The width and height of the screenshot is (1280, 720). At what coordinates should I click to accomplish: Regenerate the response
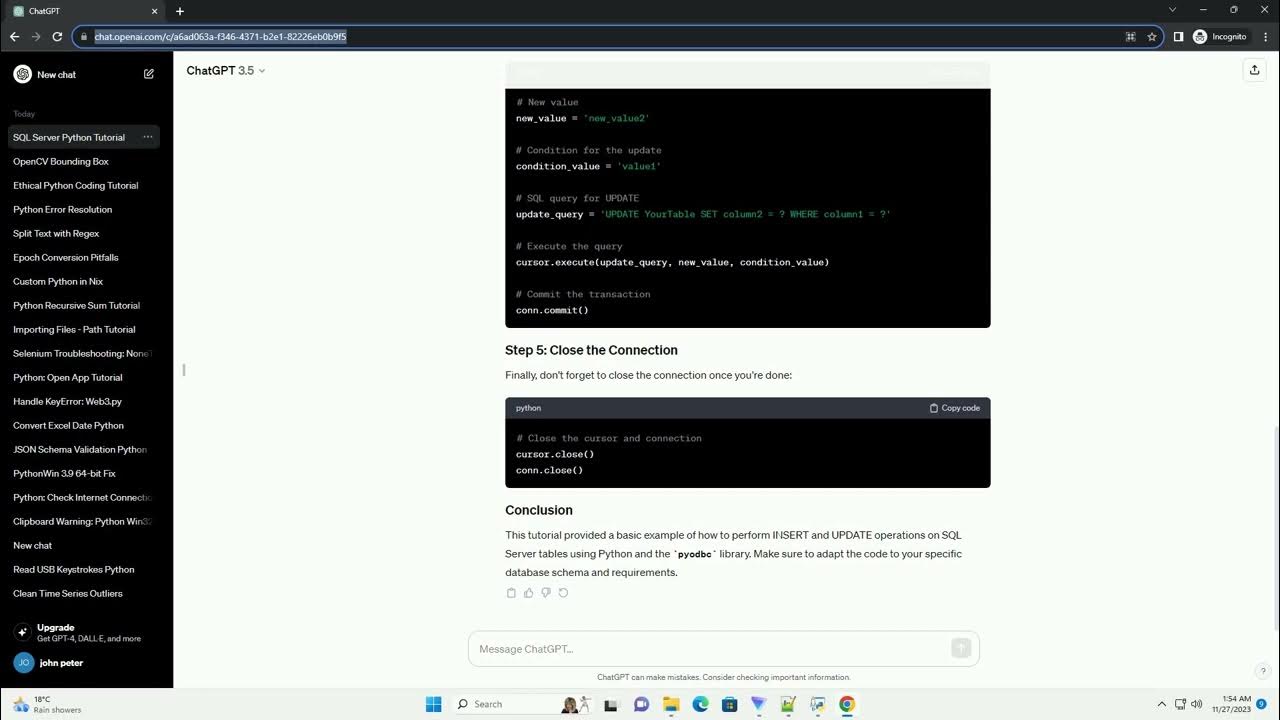(x=563, y=593)
